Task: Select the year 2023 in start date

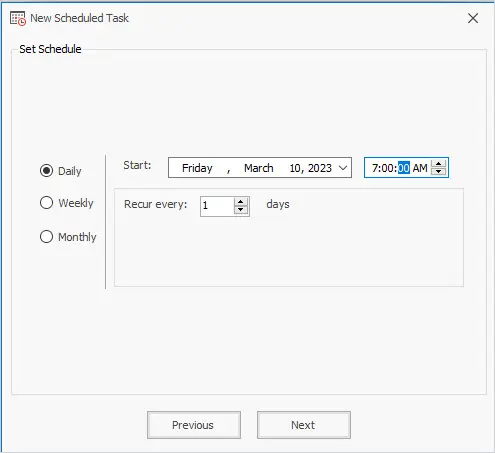Action: click(x=320, y=168)
